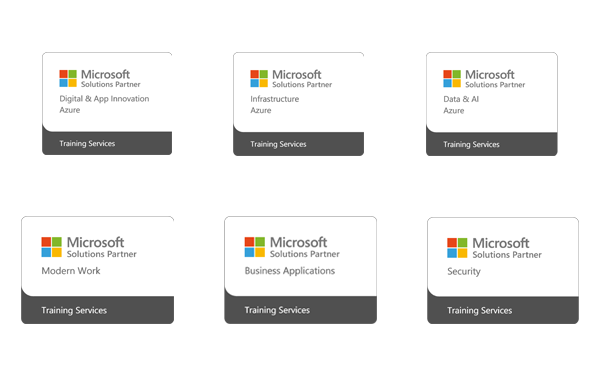Click Training Services bar on Data & AI badge
Viewport: 600px width, 371px height.
click(492, 144)
